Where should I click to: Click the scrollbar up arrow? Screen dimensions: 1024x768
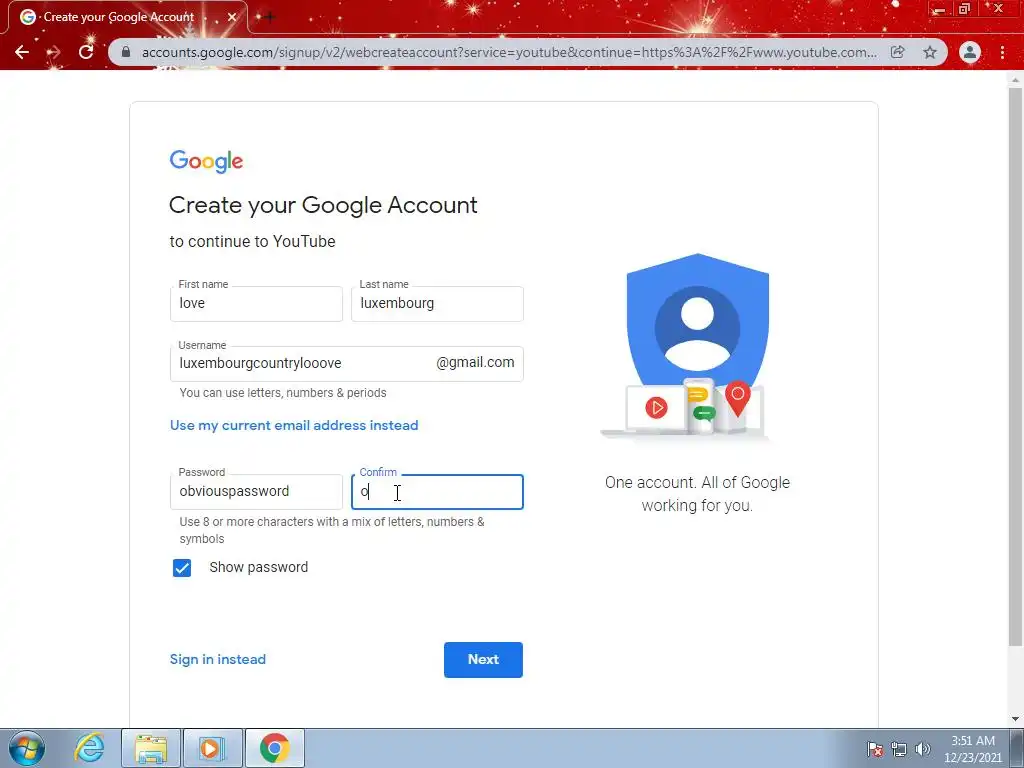click(x=1015, y=78)
